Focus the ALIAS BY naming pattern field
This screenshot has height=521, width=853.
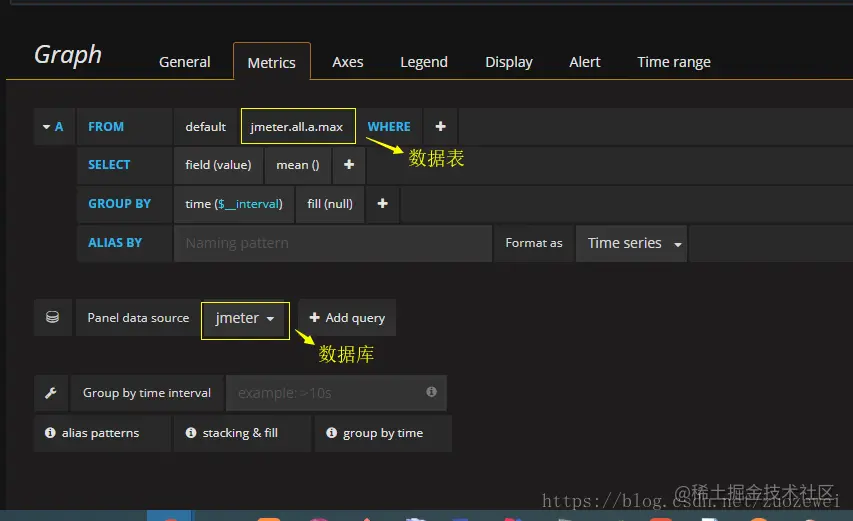(333, 243)
